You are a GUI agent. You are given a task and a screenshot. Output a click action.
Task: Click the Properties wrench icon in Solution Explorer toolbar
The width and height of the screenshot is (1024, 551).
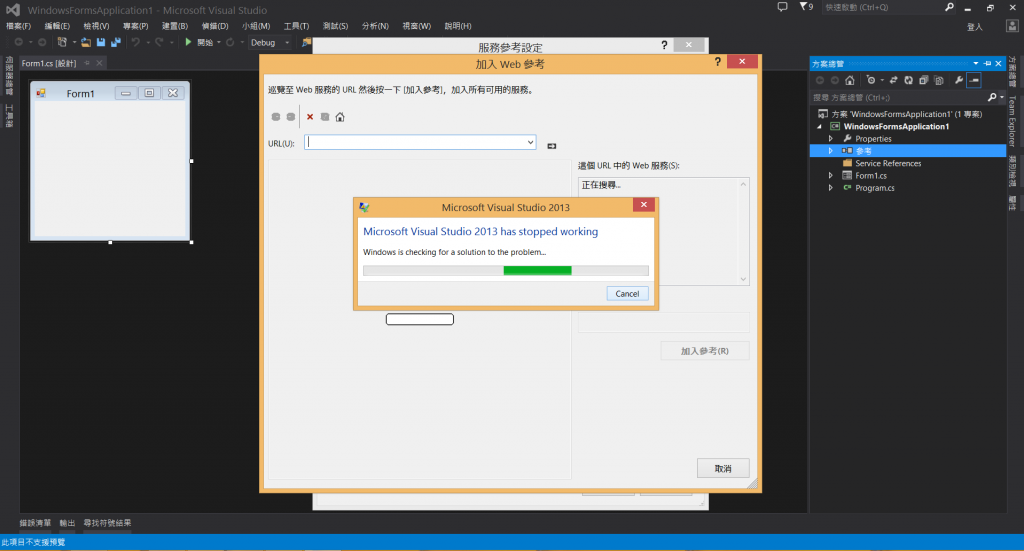tap(959, 80)
